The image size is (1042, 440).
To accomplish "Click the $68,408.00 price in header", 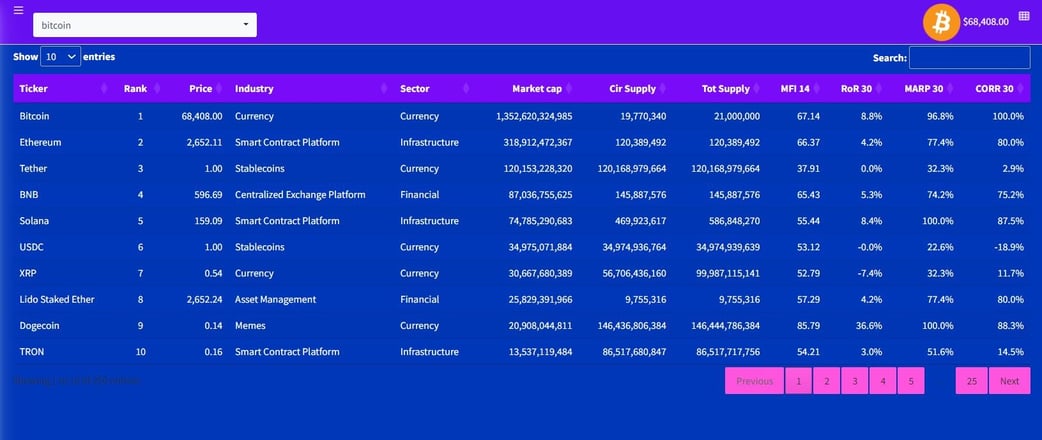I will click(x=986, y=21).
